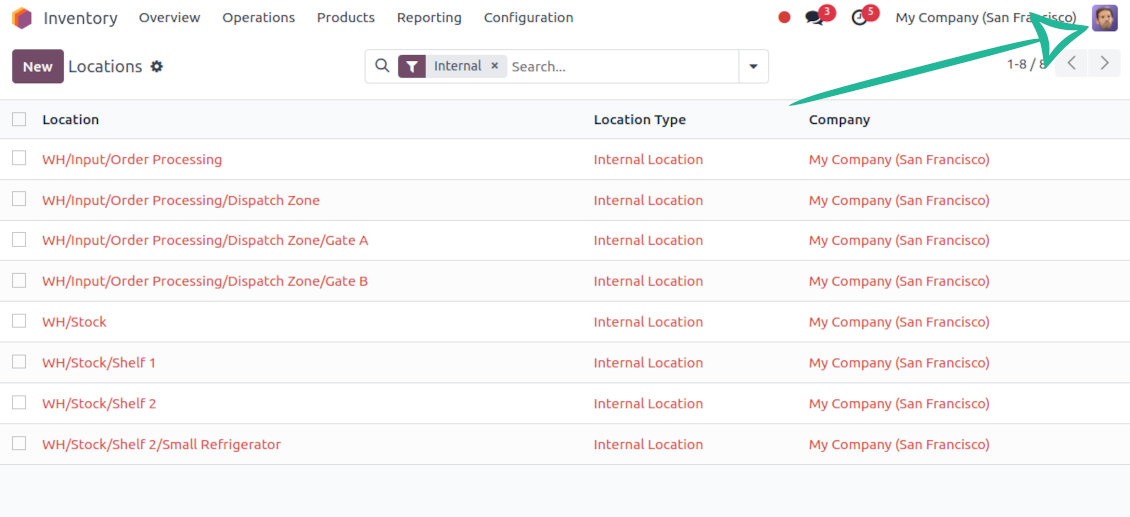Screen dimensions: 1130x517
Task: Click into the Search input field
Action: 620,67
